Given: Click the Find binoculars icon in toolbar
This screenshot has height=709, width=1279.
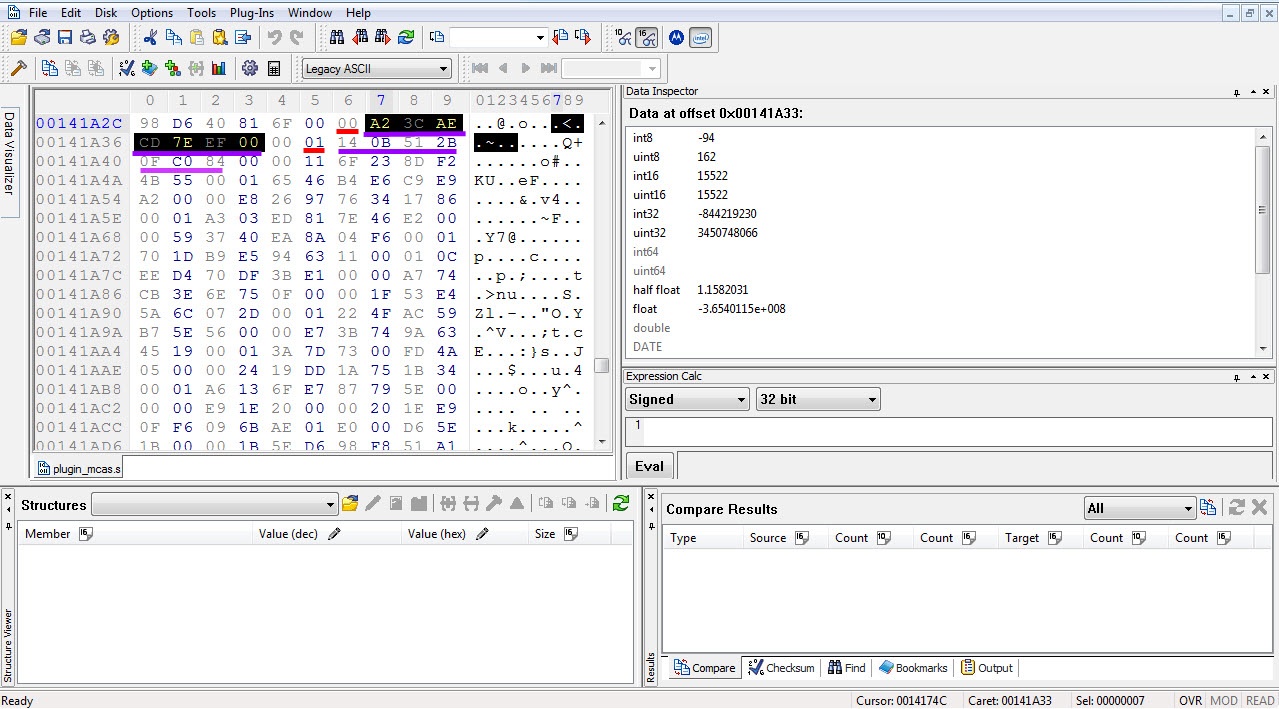Looking at the screenshot, I should [337, 38].
